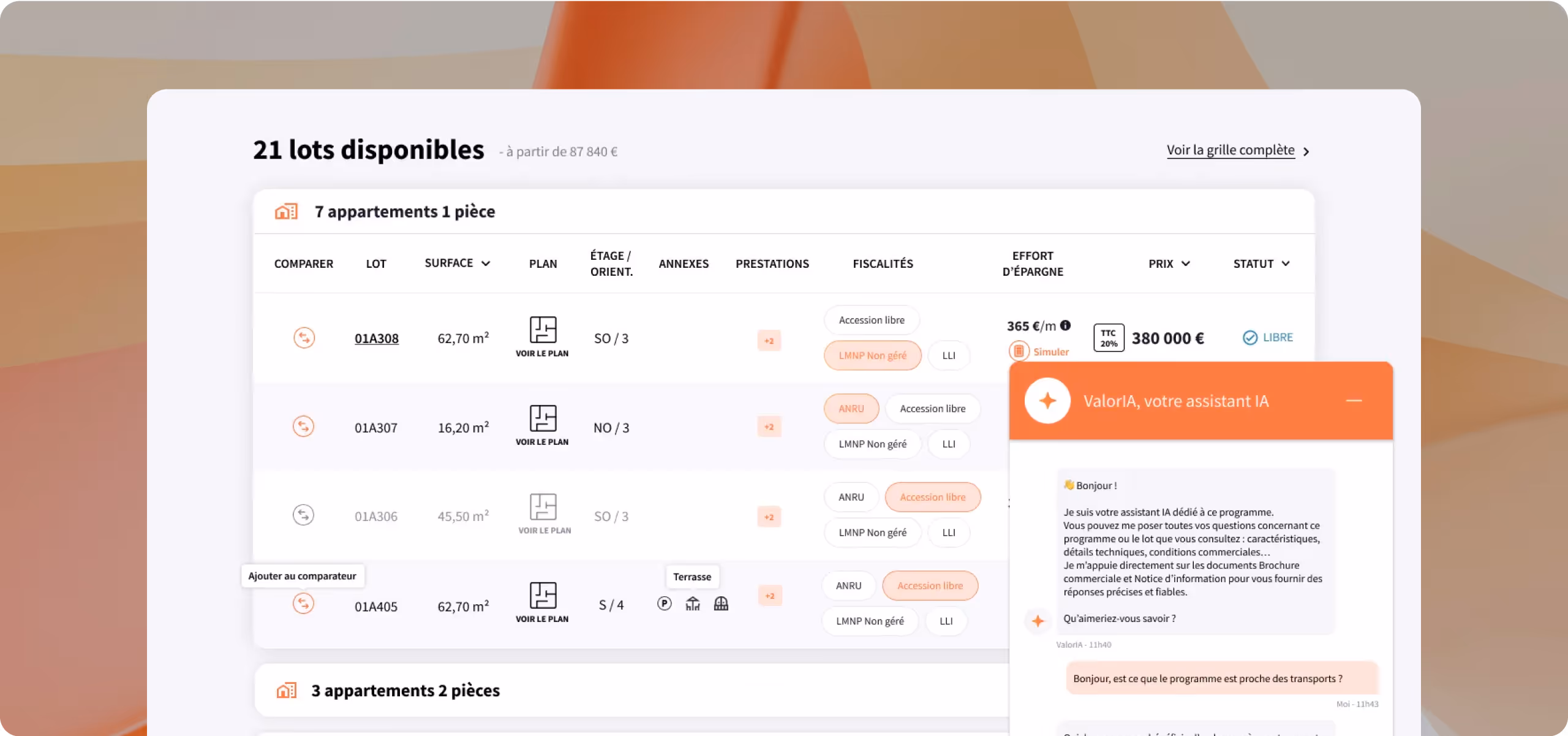Select LMNP Non géré for lot 01A308
The width and height of the screenshot is (1568, 736).
872,355
